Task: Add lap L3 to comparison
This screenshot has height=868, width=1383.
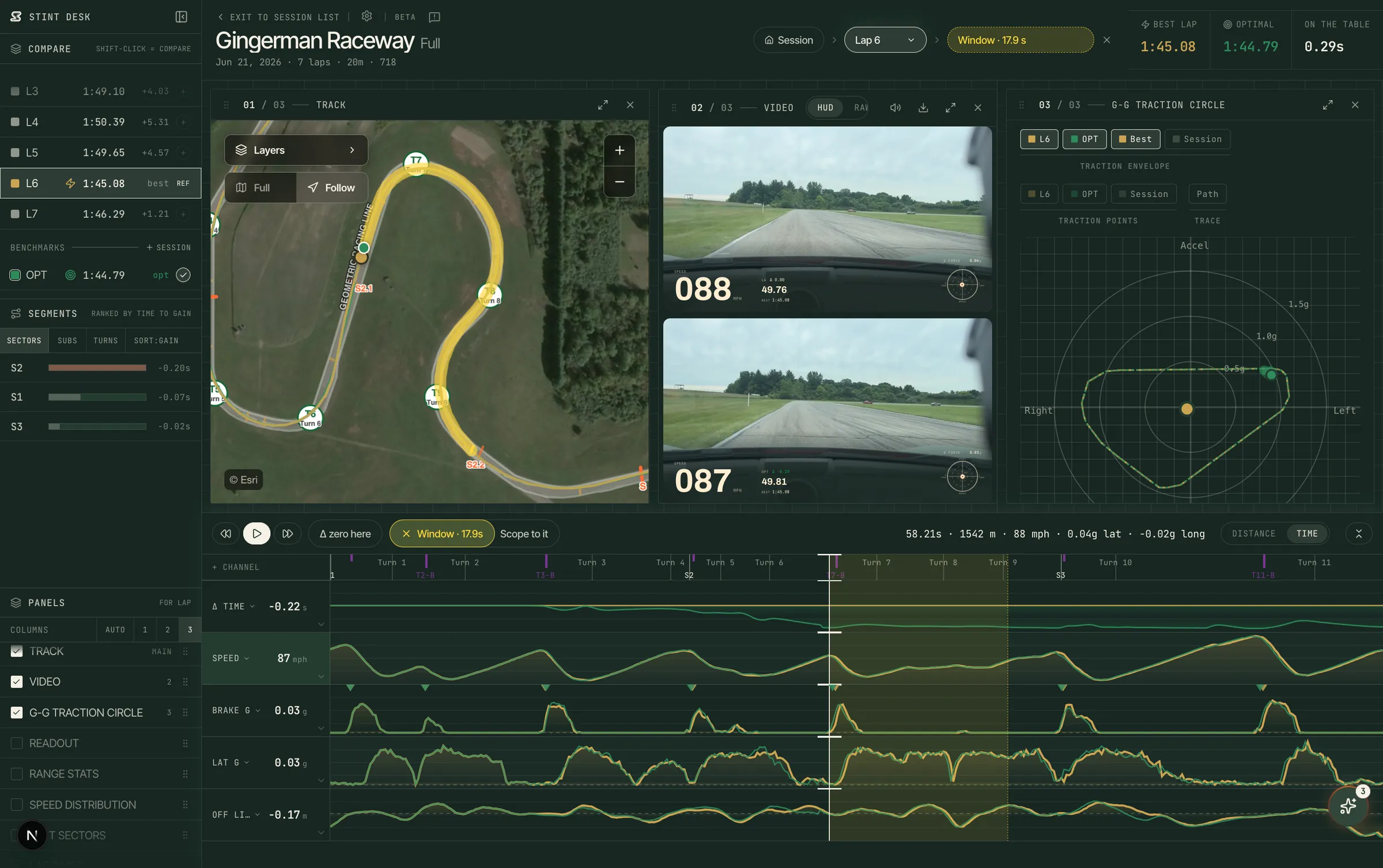Action: coord(183,91)
